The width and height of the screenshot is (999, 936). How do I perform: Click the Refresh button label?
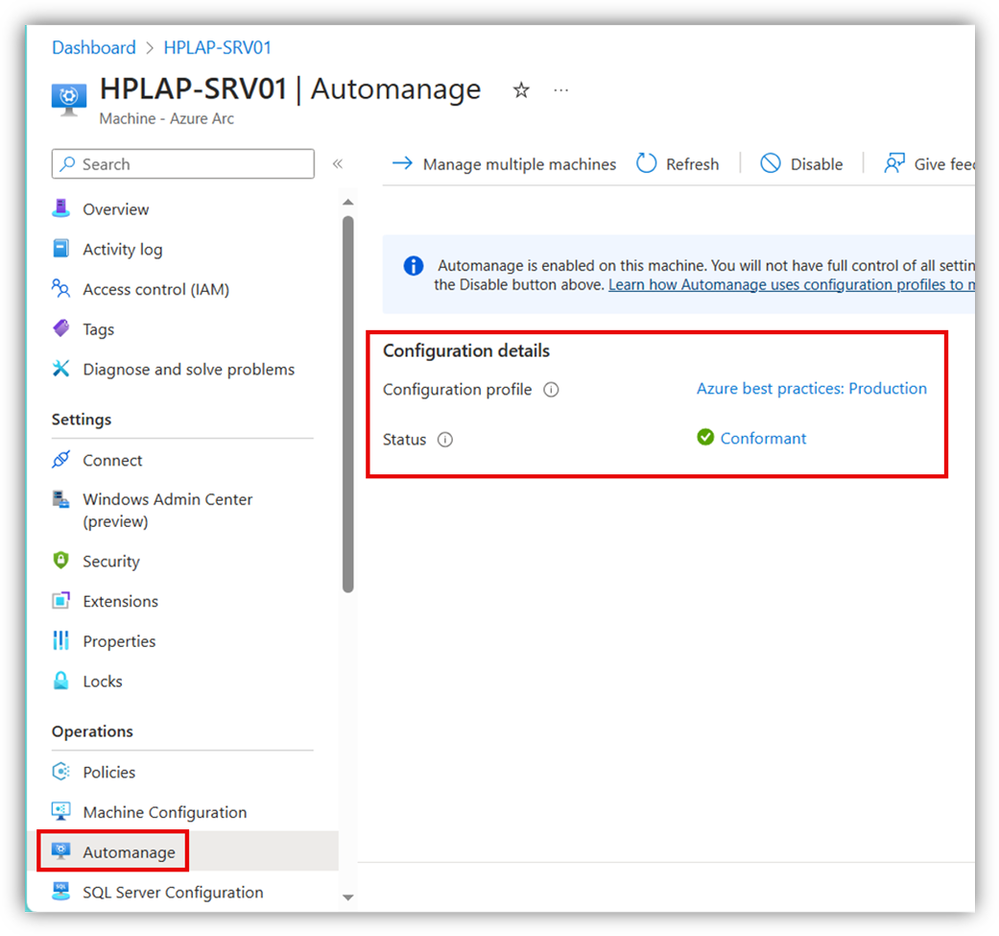click(x=692, y=164)
